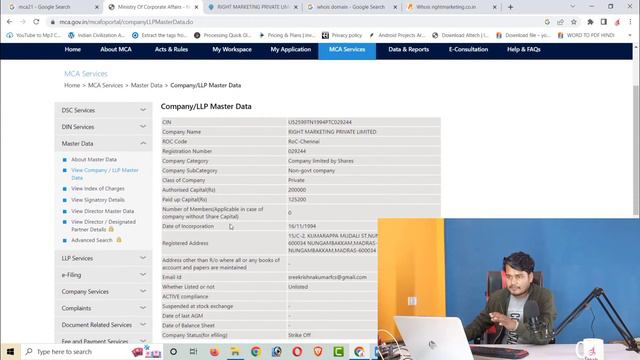
Task: Open the My Application menu
Action: click(x=291, y=49)
